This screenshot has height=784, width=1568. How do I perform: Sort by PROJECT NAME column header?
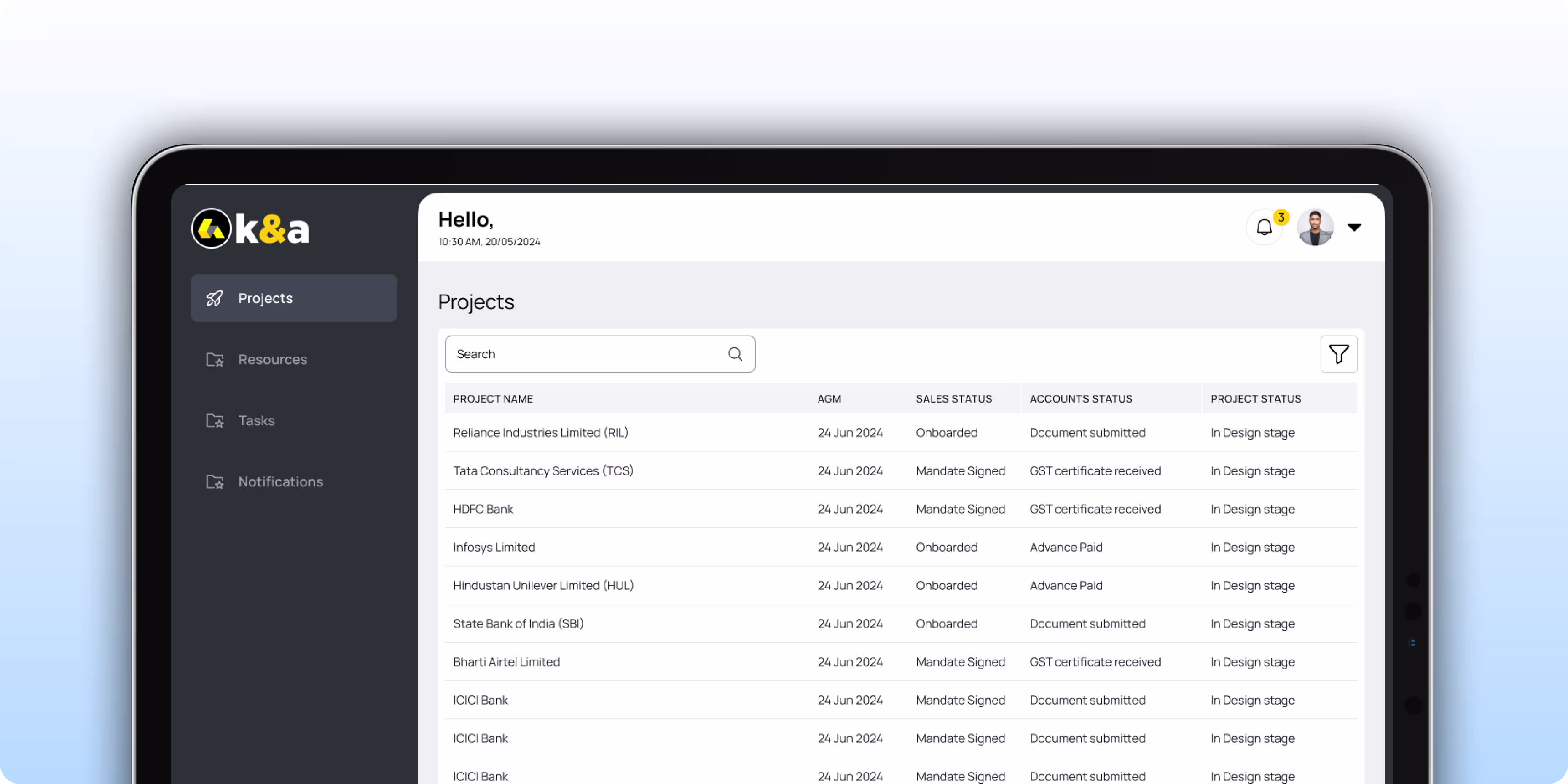tap(492, 399)
